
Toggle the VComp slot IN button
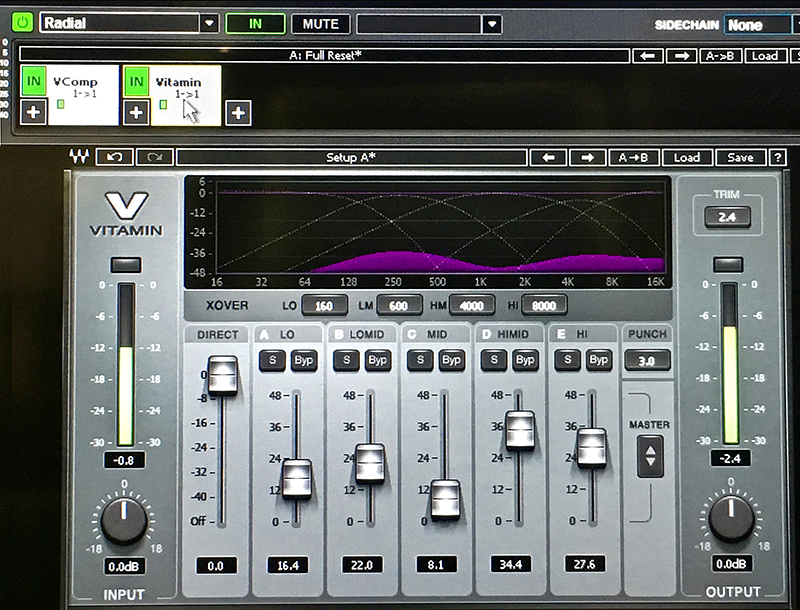pos(34,81)
